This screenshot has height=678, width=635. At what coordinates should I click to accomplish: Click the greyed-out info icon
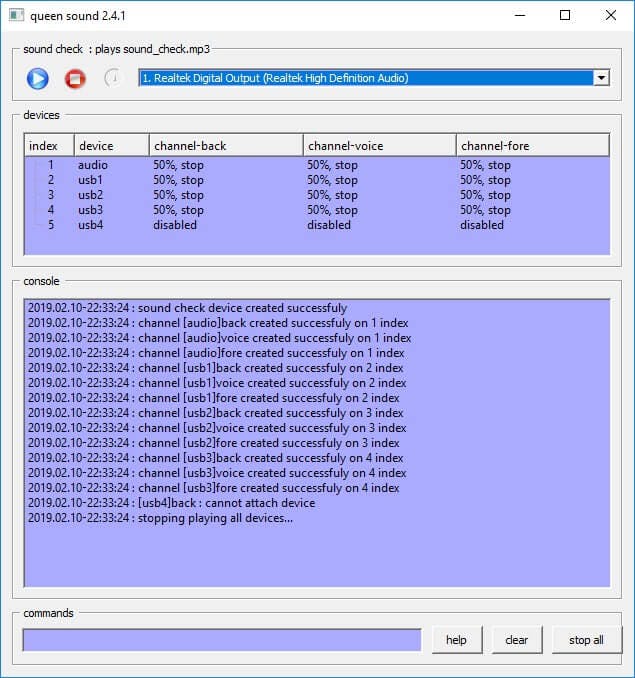click(112, 78)
